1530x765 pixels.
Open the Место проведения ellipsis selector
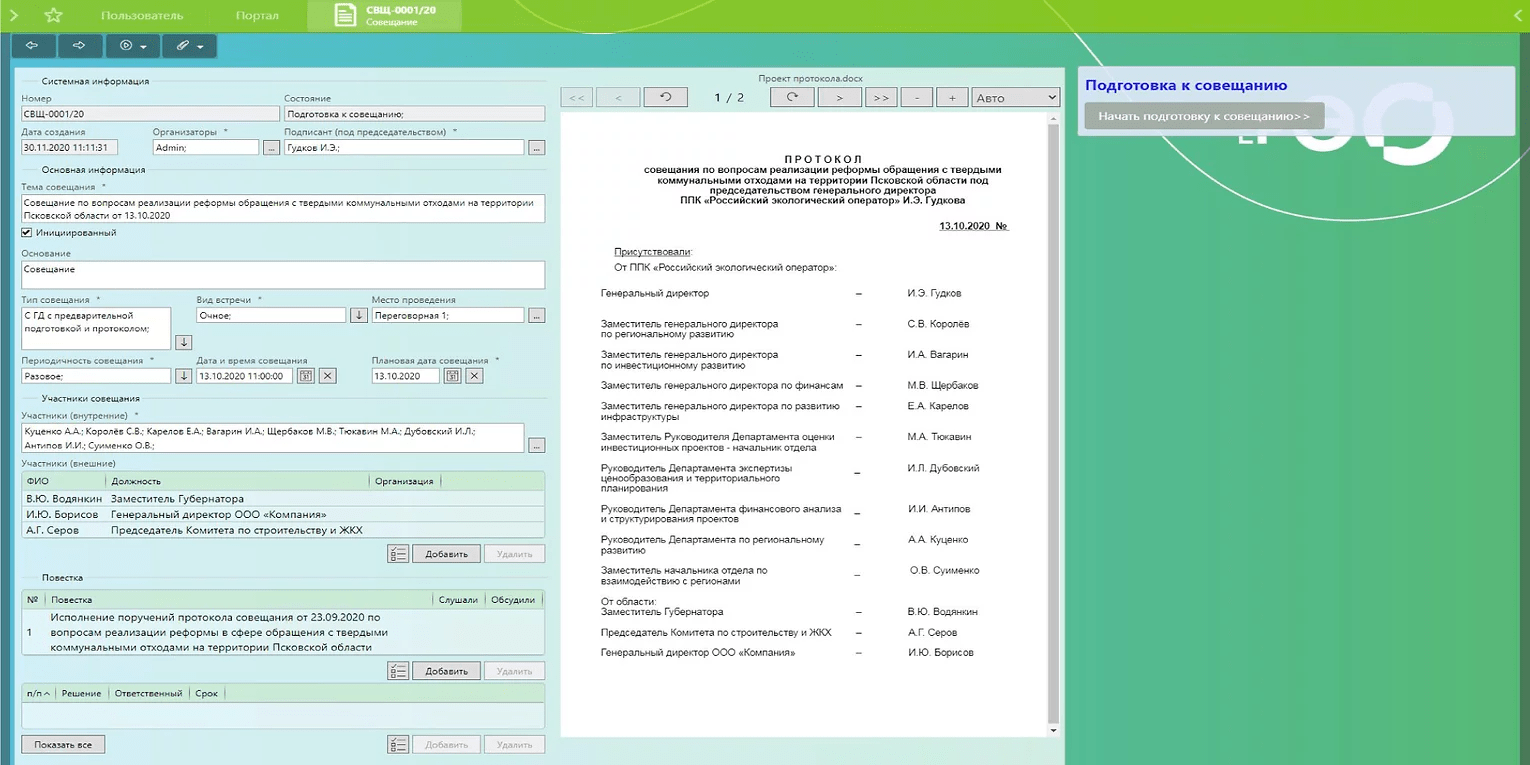point(536,315)
